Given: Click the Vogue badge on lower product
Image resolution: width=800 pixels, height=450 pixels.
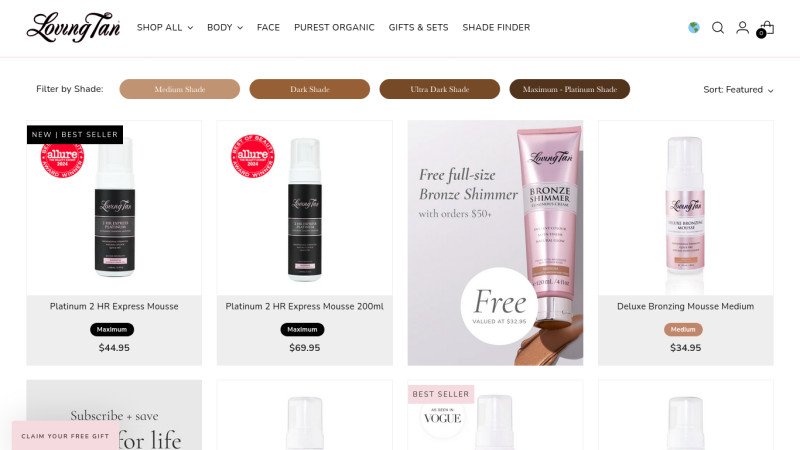Looking at the screenshot, I should click(442, 418).
